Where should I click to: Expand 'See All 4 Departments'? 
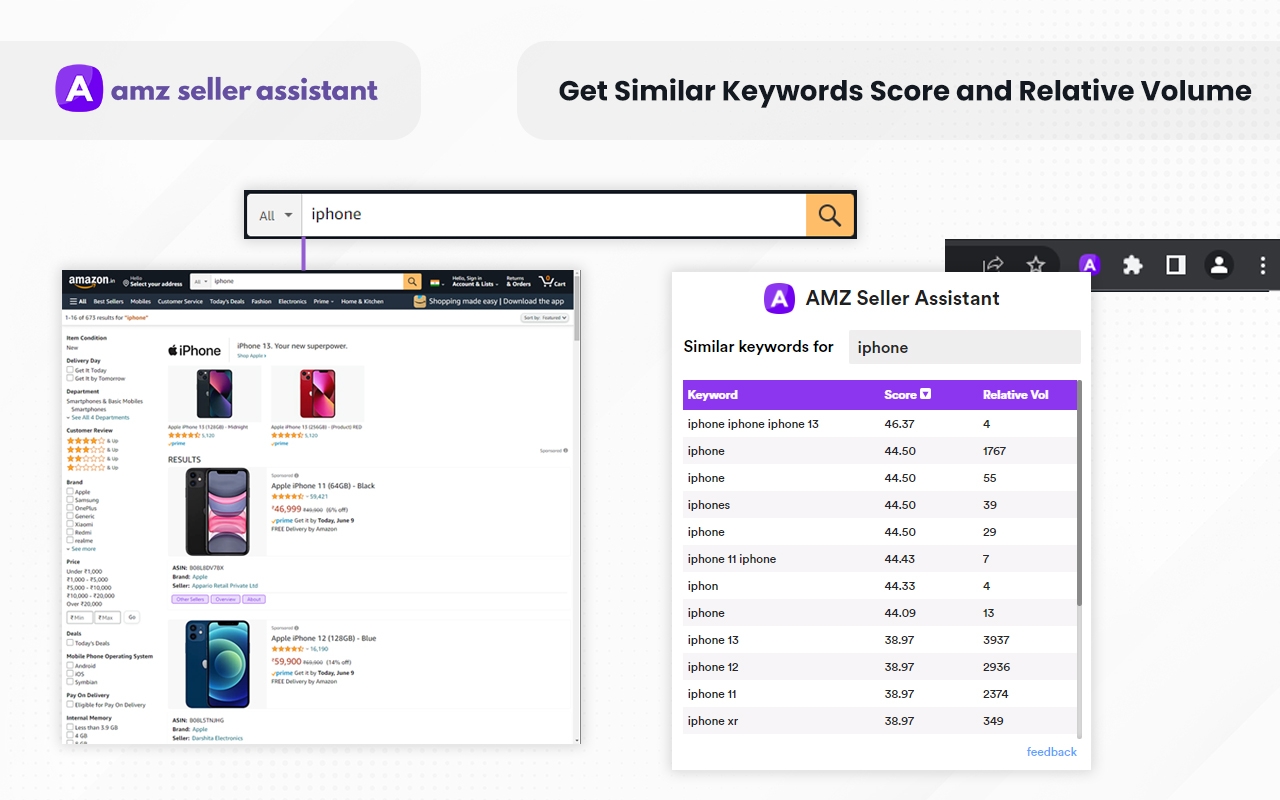98,417
